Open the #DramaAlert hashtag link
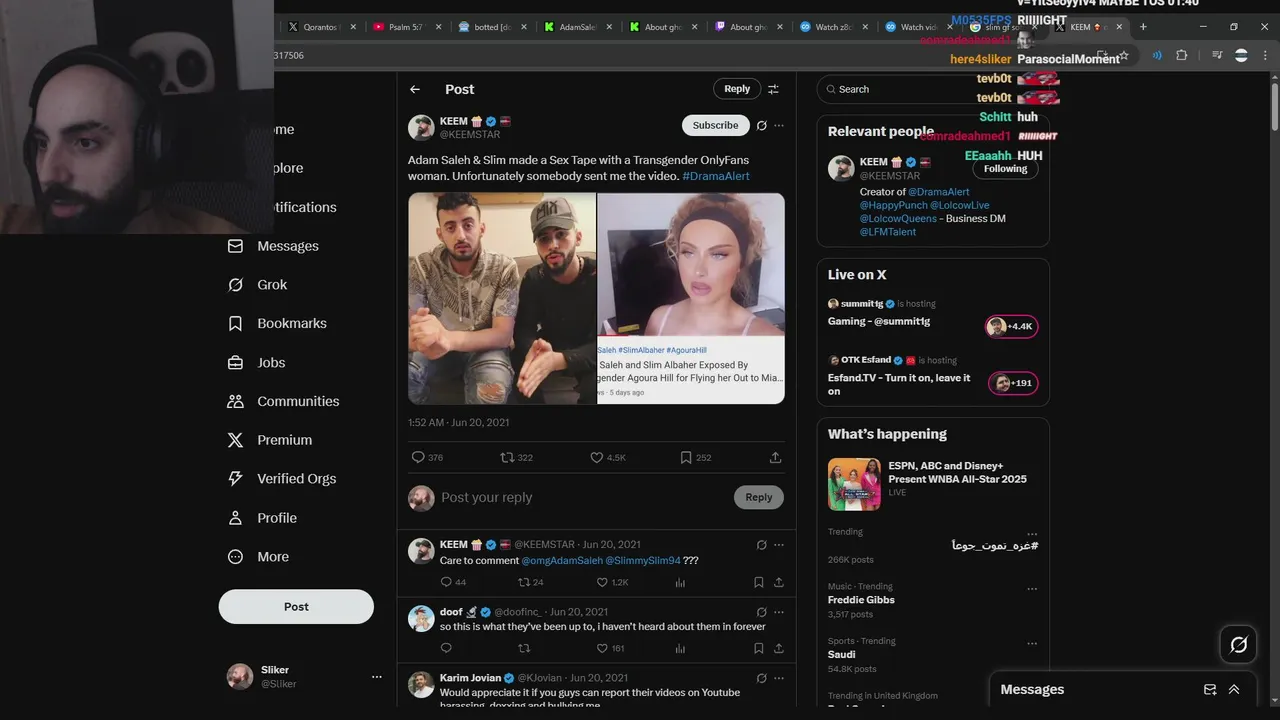Viewport: 1280px width, 720px height. coord(716,176)
